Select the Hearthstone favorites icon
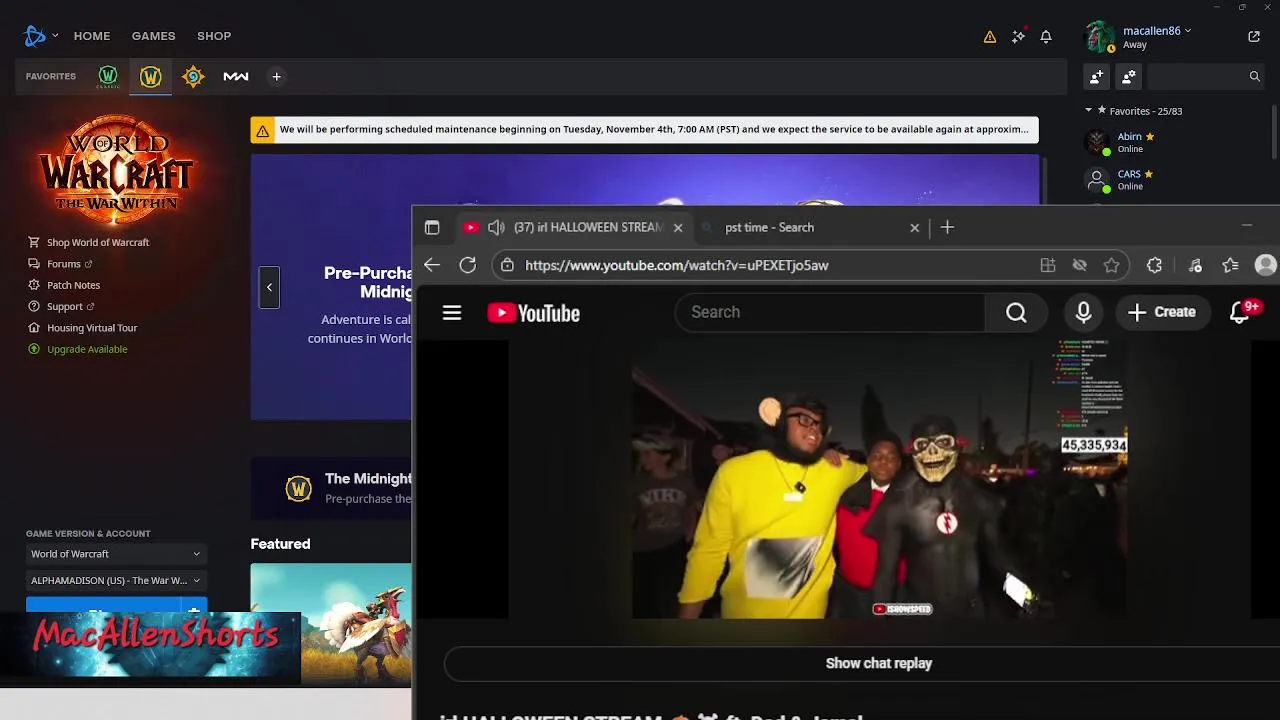The height and width of the screenshot is (720, 1280). point(193,76)
